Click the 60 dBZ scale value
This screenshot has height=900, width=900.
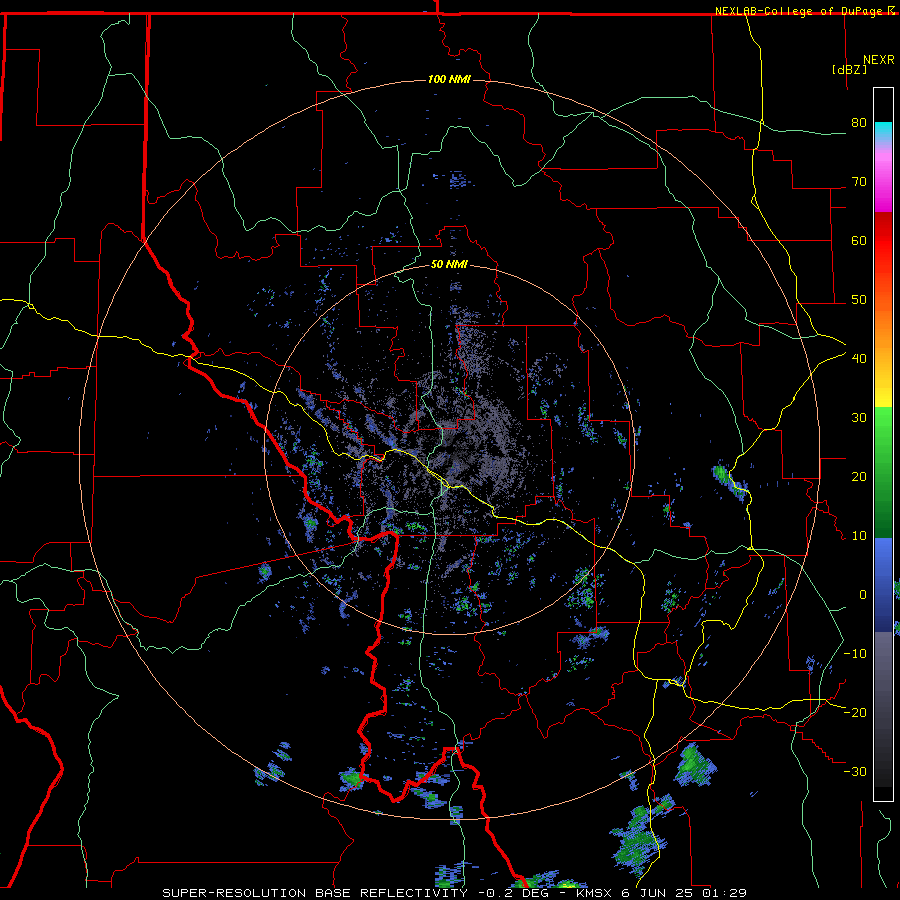pos(859,240)
